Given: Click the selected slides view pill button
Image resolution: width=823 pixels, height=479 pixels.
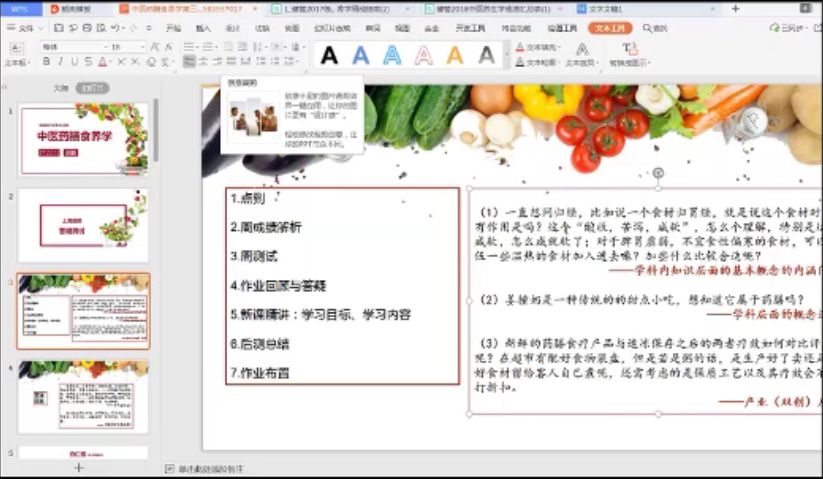Looking at the screenshot, I should (92, 88).
